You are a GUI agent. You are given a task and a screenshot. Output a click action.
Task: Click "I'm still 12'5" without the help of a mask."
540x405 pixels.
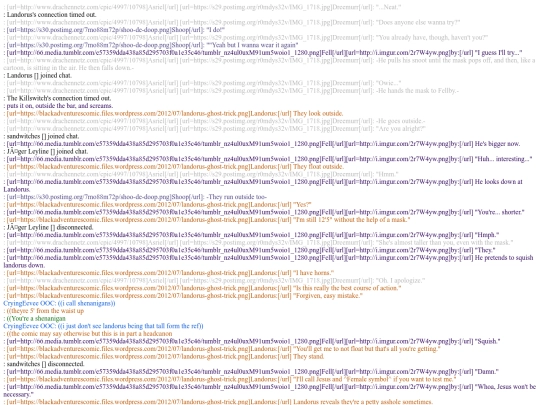tap(351, 219)
